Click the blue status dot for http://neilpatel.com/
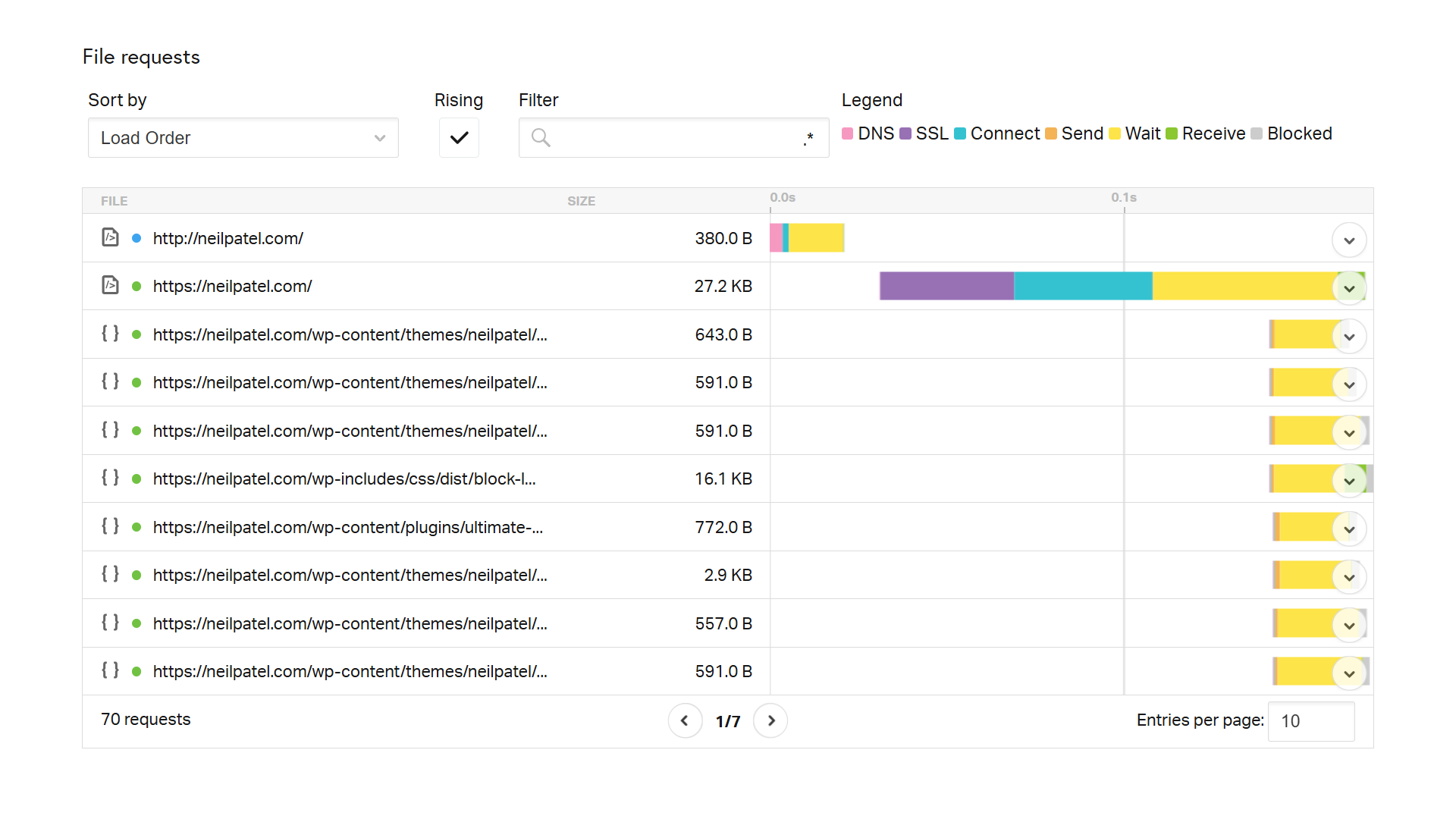The image size is (1456, 819). (x=136, y=238)
